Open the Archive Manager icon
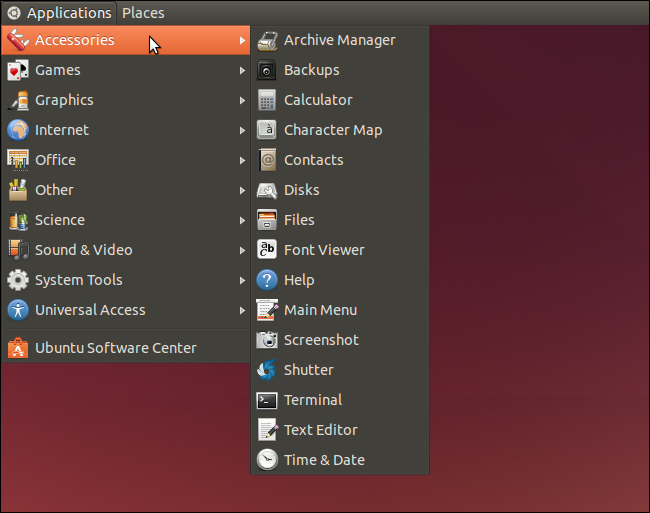650x513 pixels. 267,41
